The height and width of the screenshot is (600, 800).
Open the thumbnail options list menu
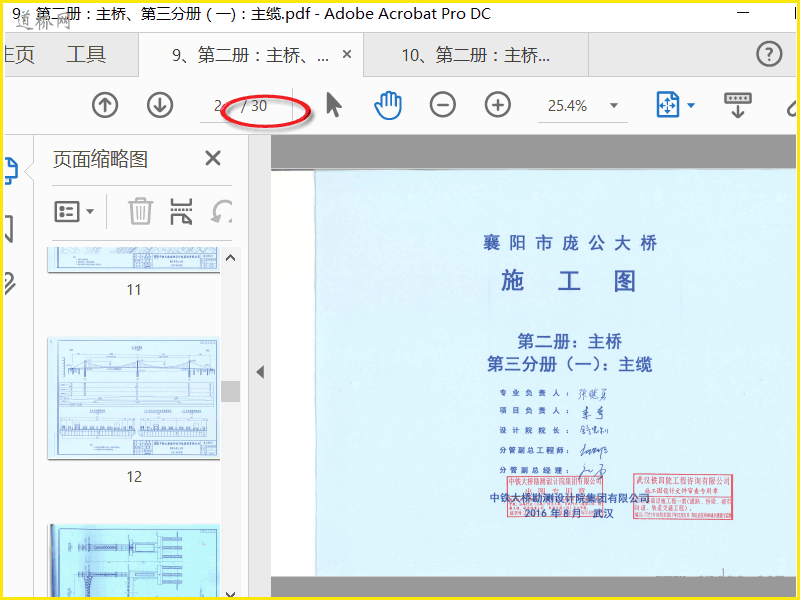[74, 211]
